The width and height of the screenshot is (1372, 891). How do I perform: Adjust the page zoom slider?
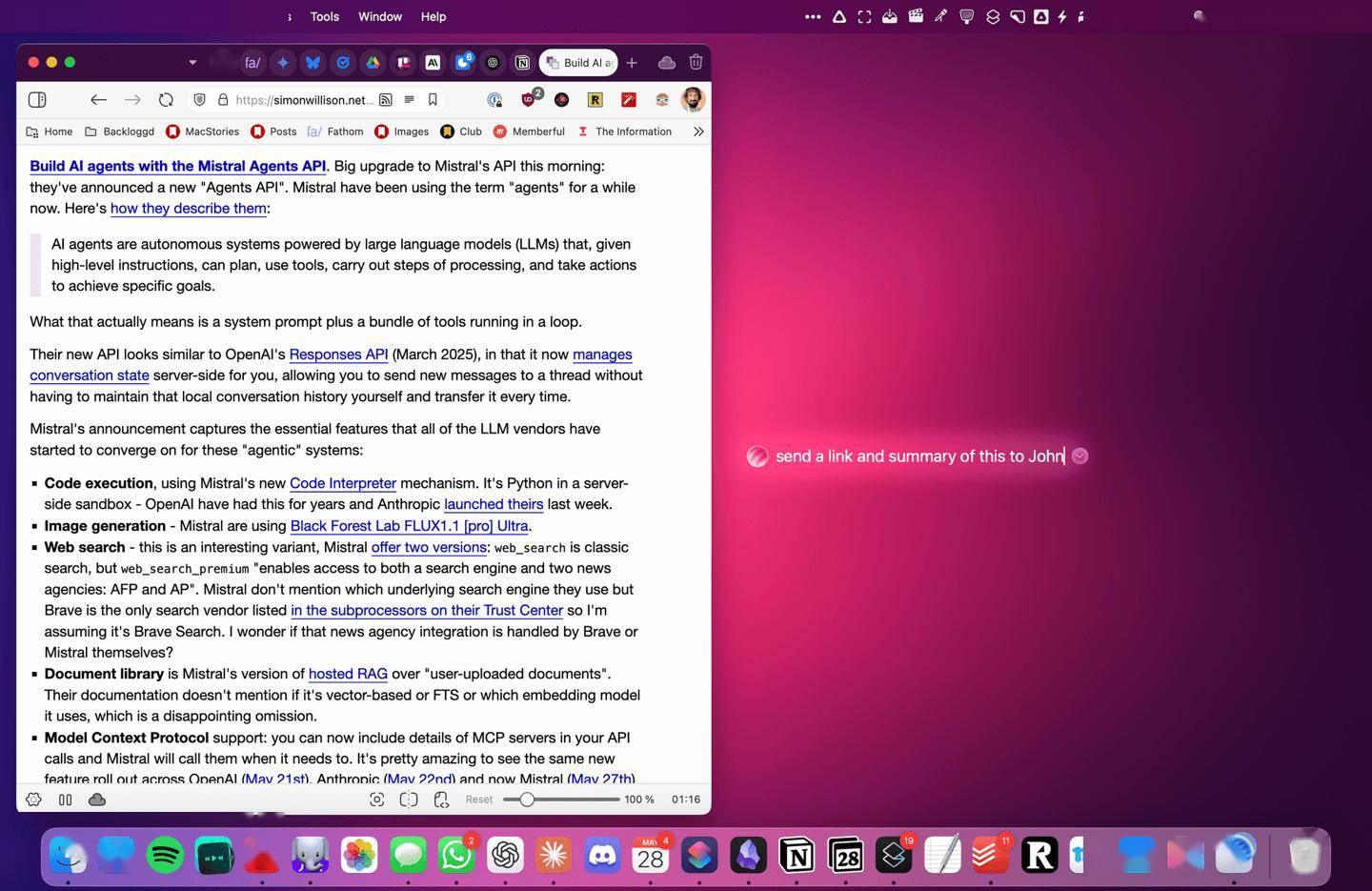[561, 800]
